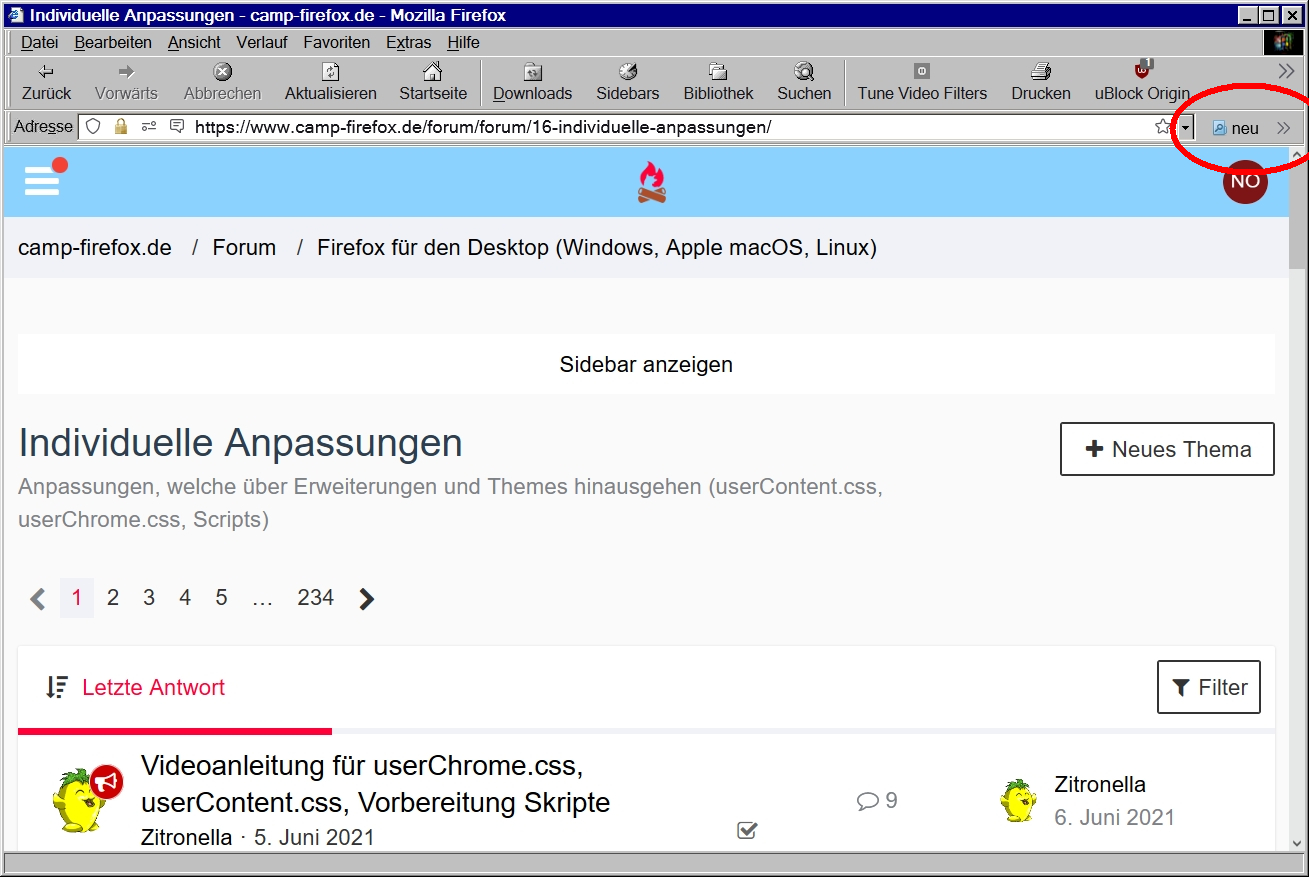Open the Filter button
The height and width of the screenshot is (877, 1309).
(x=1208, y=687)
